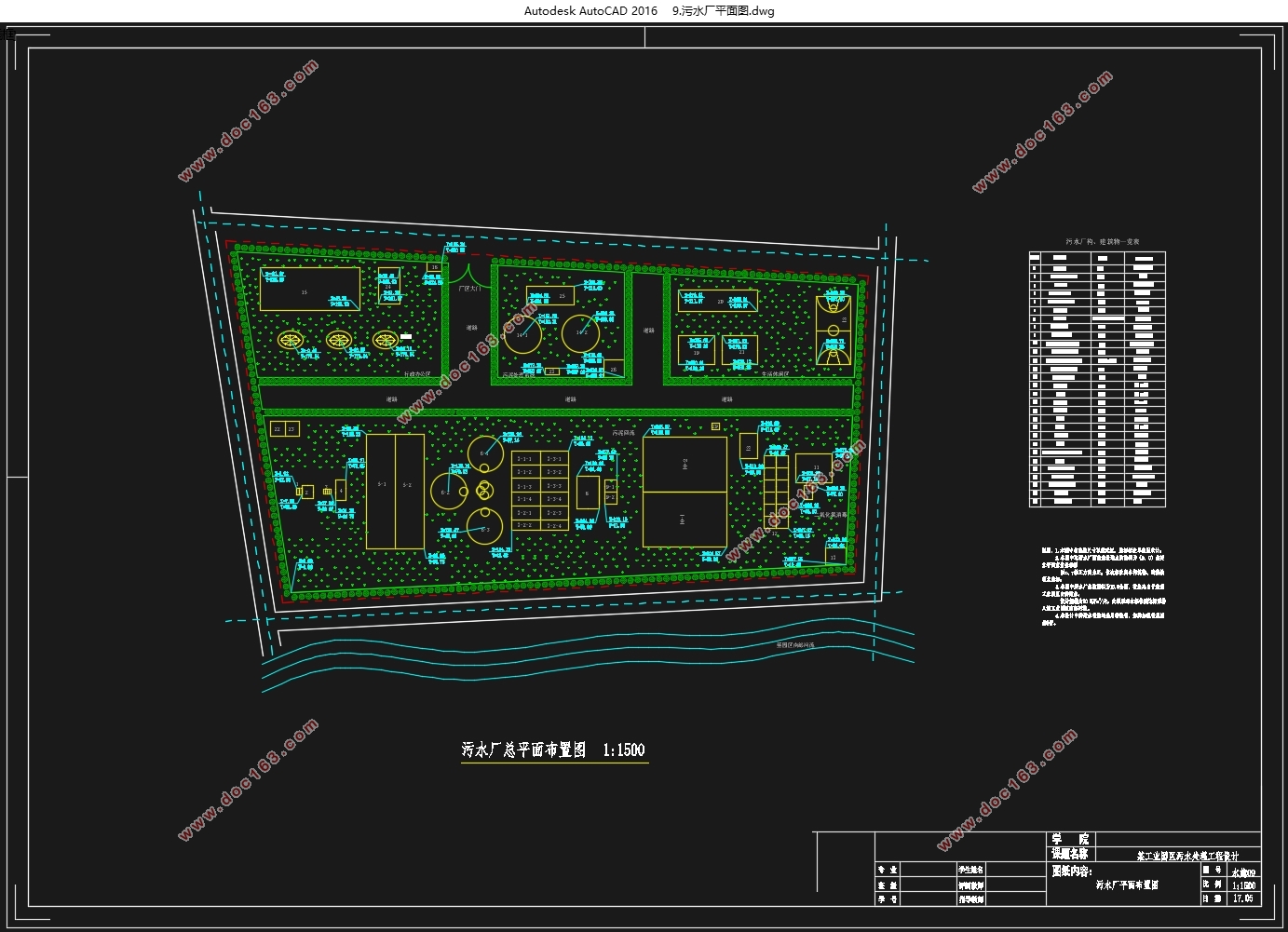Click the grid cell labeled 3-3-4
Image resolution: width=1288 pixels, height=932 pixels.
tap(554, 500)
